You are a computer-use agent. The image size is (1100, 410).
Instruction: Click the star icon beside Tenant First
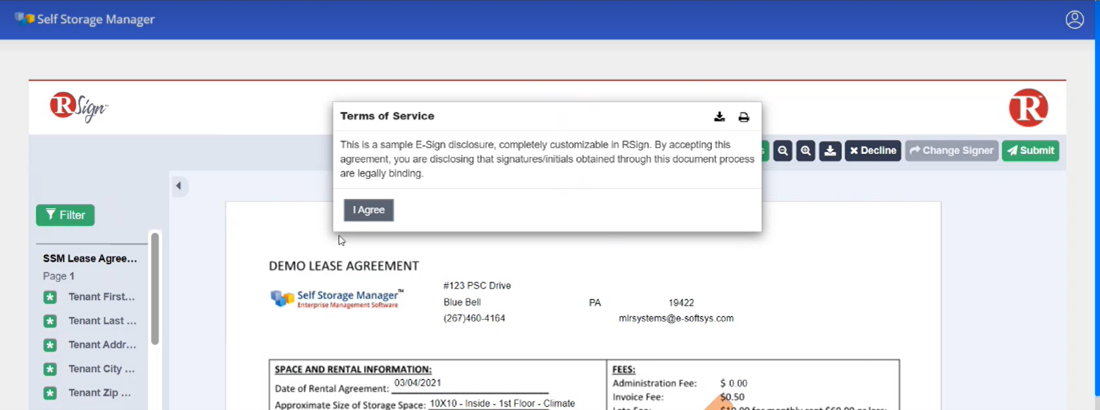tap(50, 297)
